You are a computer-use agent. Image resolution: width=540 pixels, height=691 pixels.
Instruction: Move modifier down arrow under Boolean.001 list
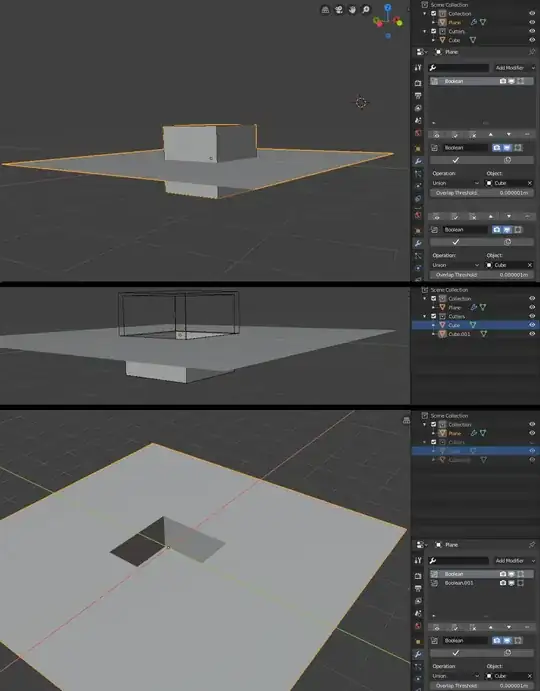tap(509, 627)
